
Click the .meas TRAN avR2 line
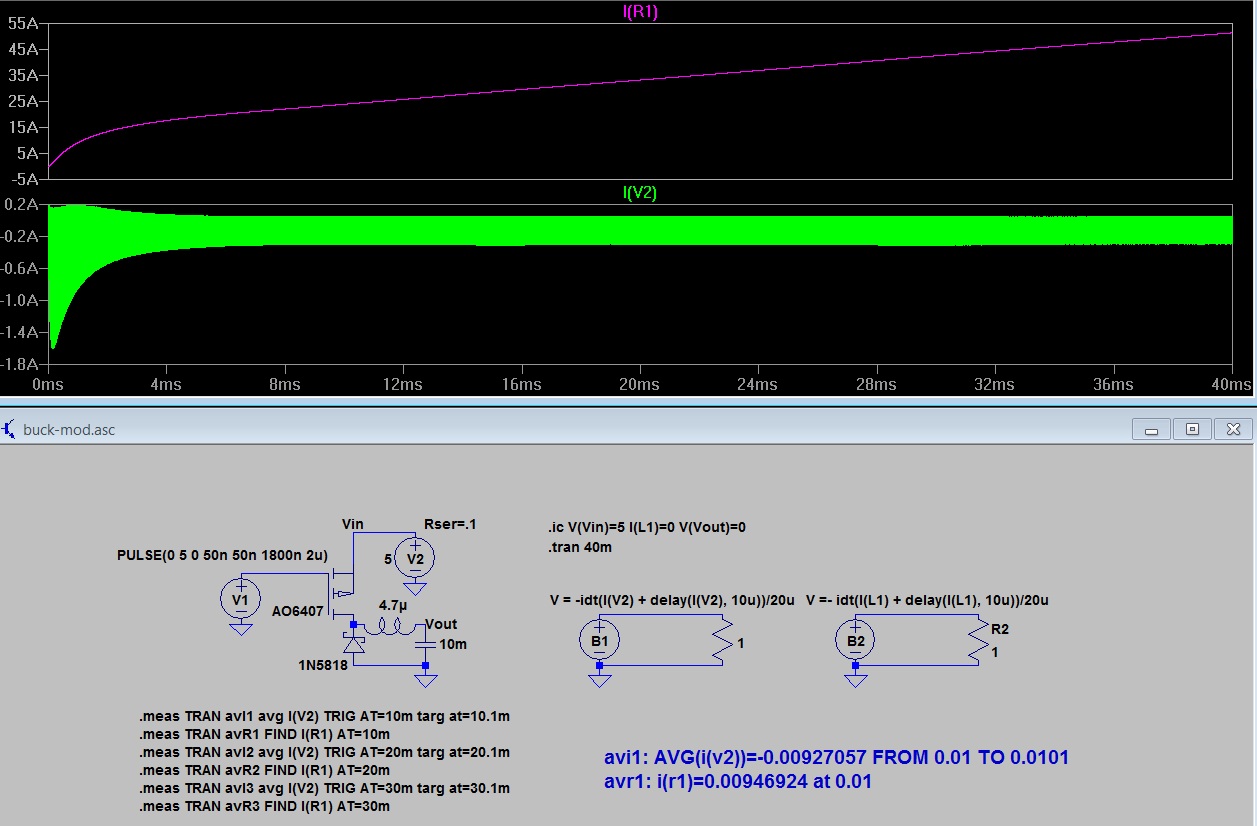pos(265,770)
